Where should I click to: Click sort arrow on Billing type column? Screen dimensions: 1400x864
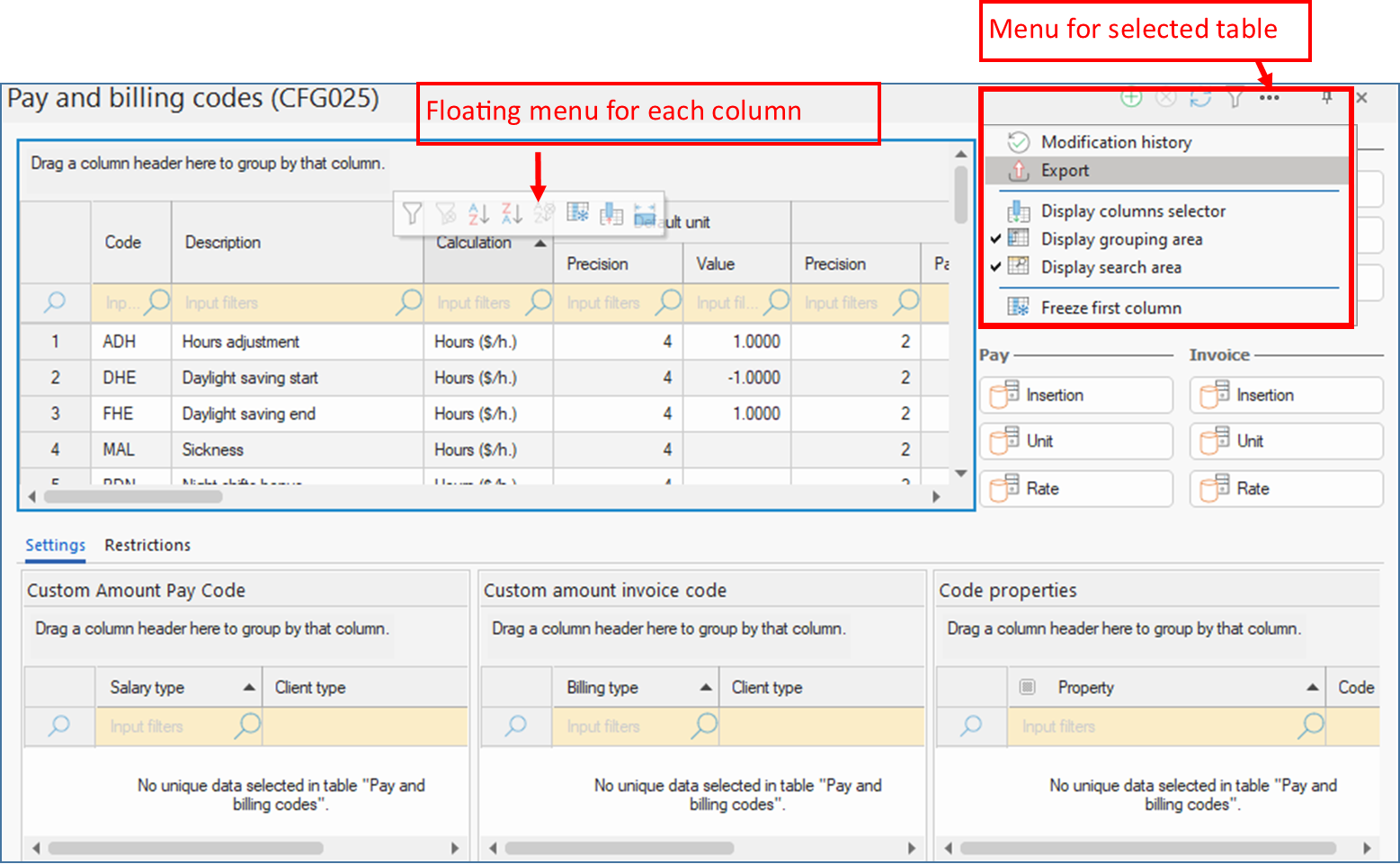[706, 688]
